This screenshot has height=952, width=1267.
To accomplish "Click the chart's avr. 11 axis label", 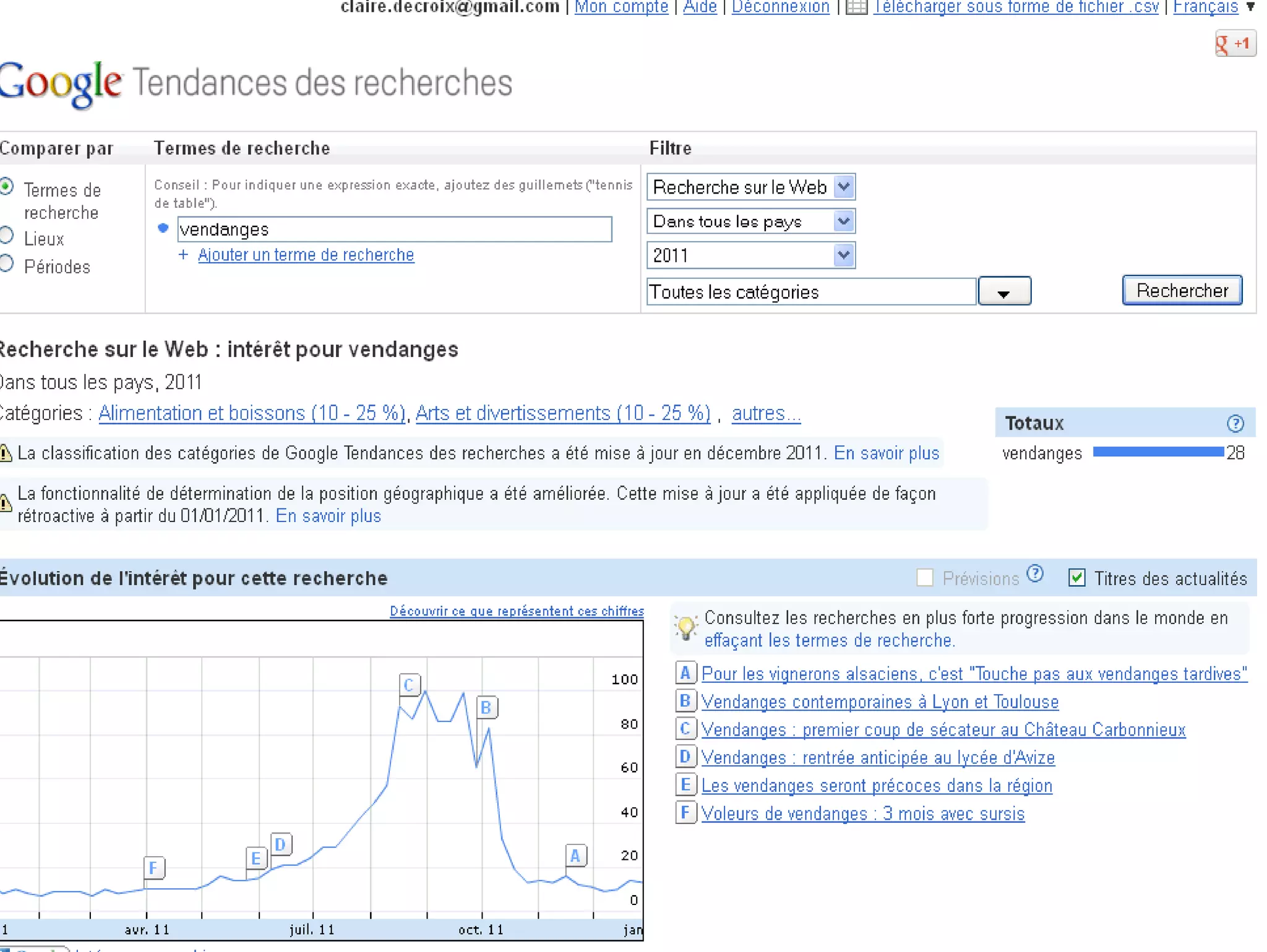I will (x=147, y=929).
